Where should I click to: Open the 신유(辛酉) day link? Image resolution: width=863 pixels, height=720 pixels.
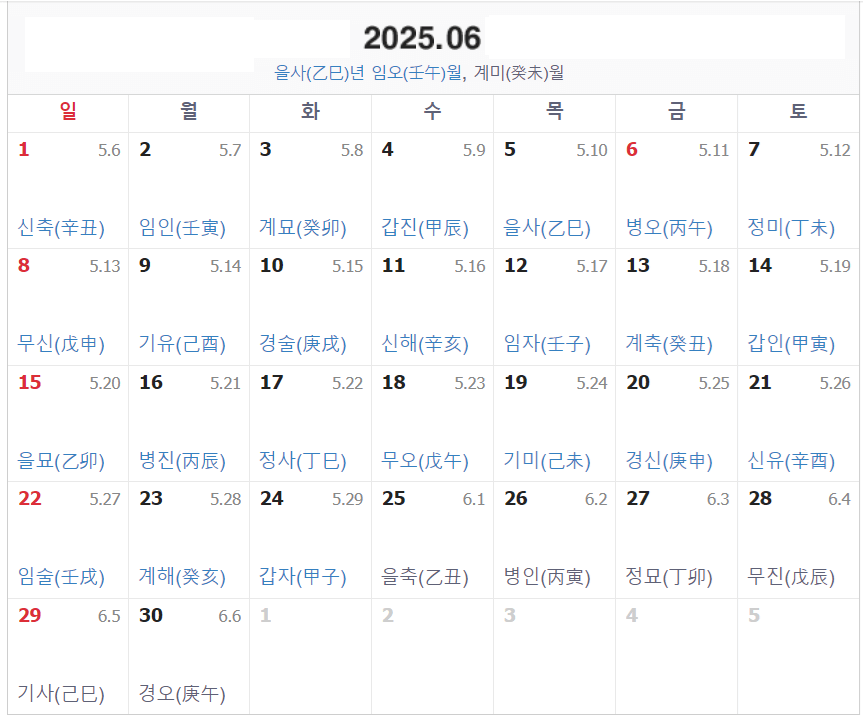(x=791, y=460)
